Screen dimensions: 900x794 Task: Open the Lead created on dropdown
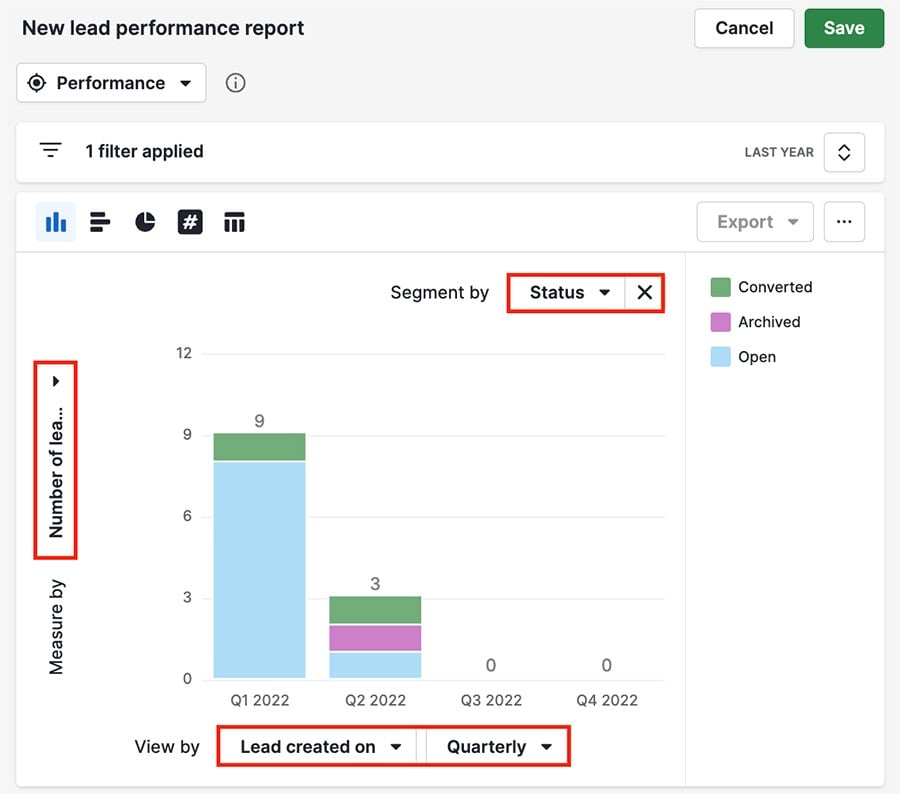point(316,746)
